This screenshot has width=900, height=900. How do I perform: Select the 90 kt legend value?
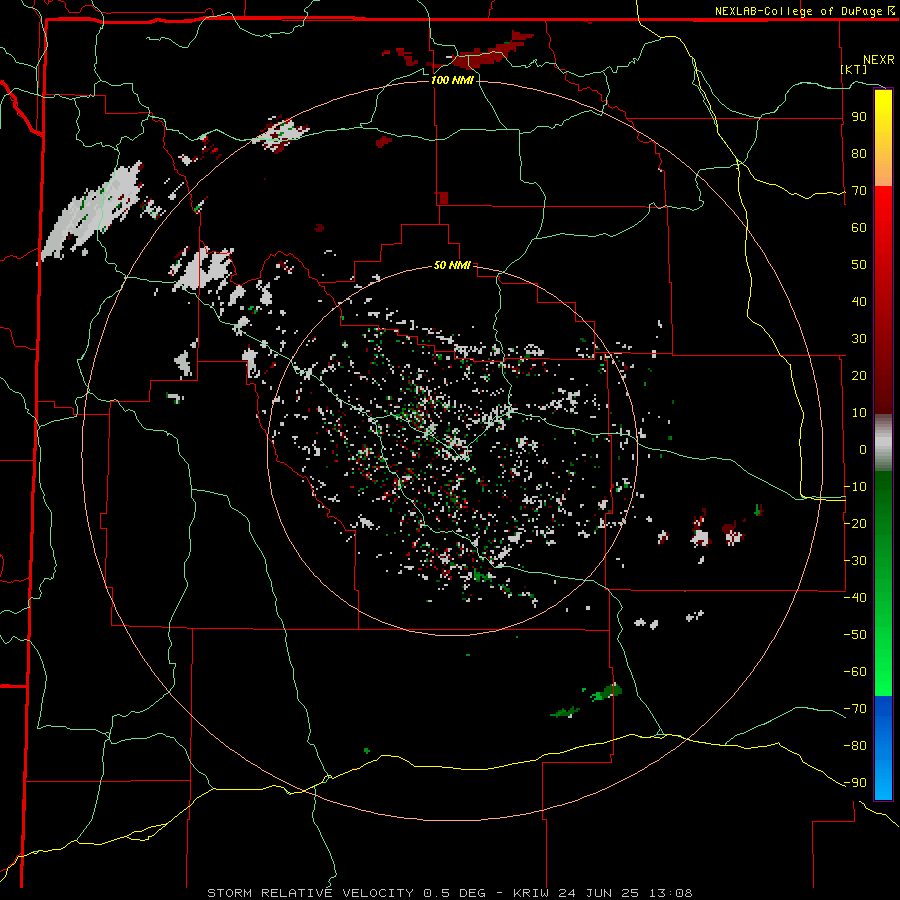pos(859,117)
